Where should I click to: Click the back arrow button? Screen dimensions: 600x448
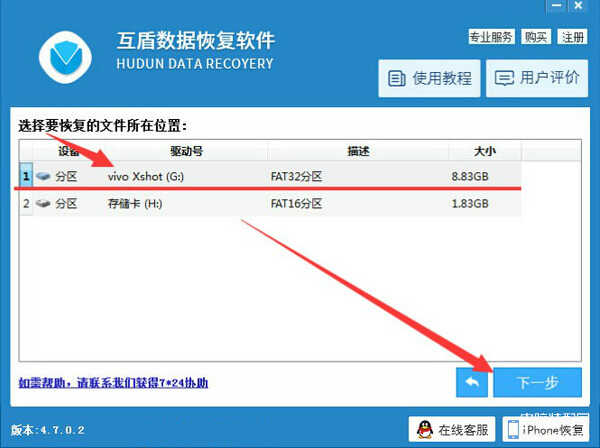(x=472, y=382)
